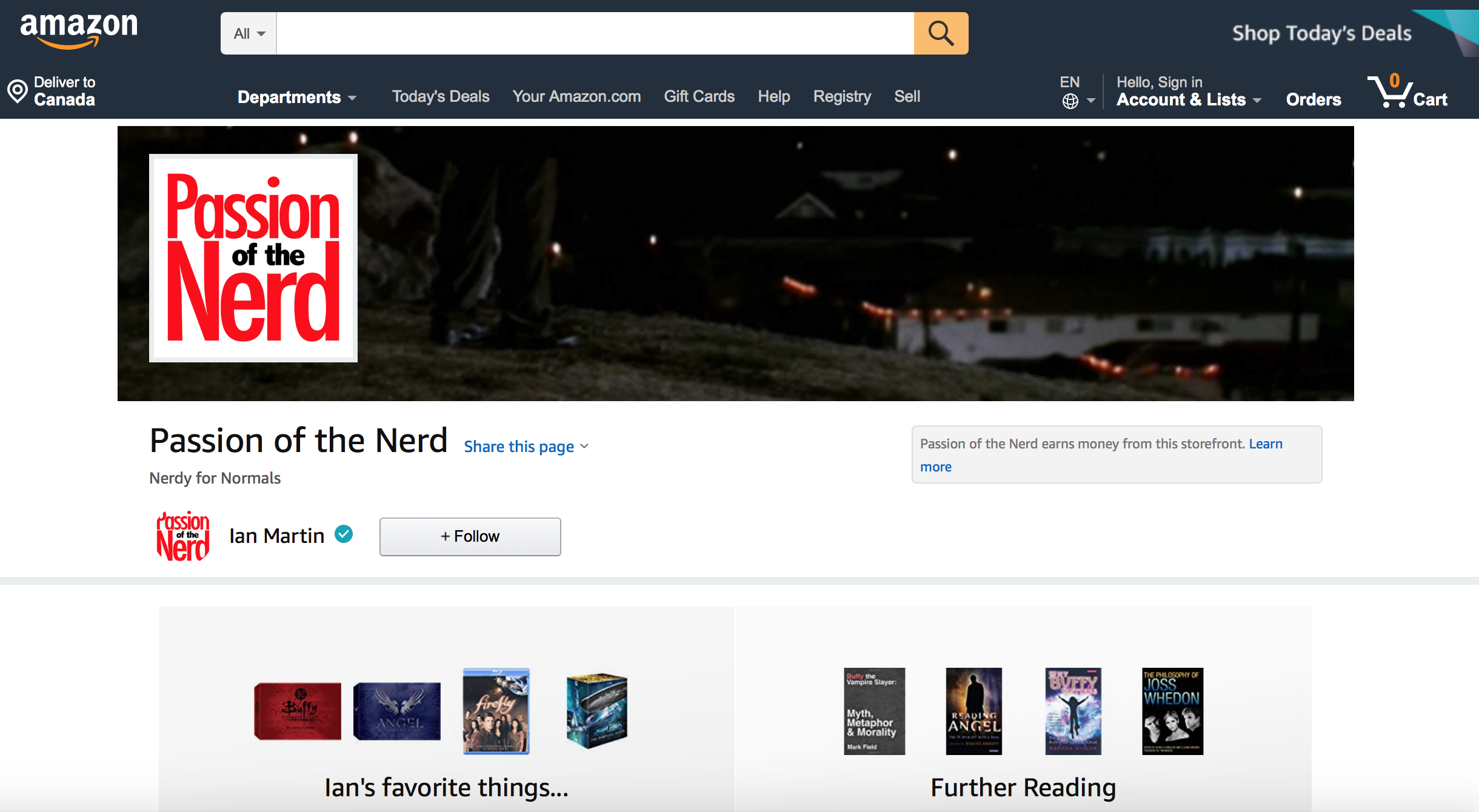The height and width of the screenshot is (812, 1479).
Task: Open the Reading Angel book cover
Action: coord(973,711)
